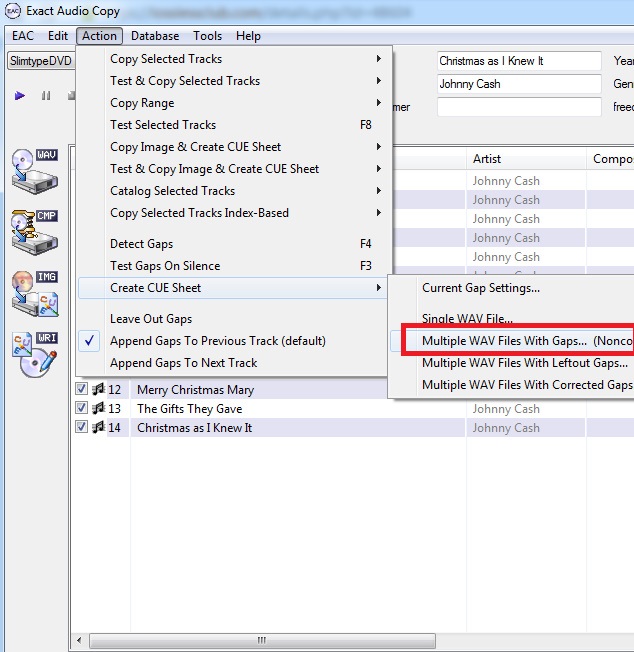Click the CMP copy compressed icon
634x652 pixels.
coord(35,232)
